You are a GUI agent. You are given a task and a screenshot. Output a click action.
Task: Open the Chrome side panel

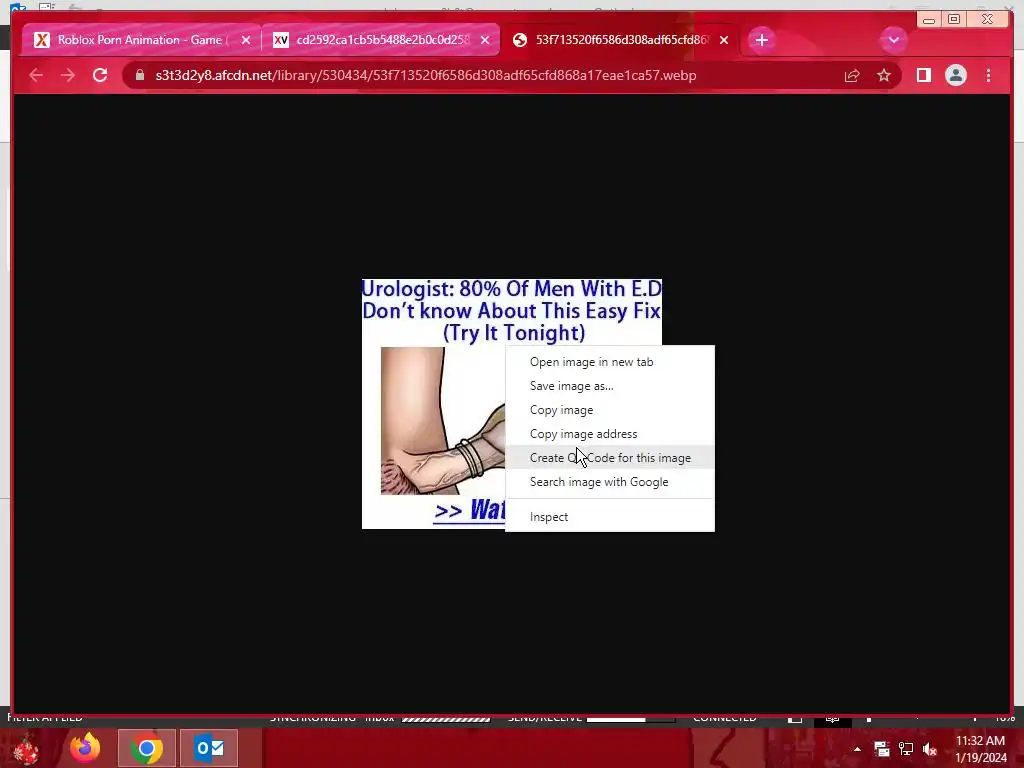pyautogui.click(x=923, y=76)
